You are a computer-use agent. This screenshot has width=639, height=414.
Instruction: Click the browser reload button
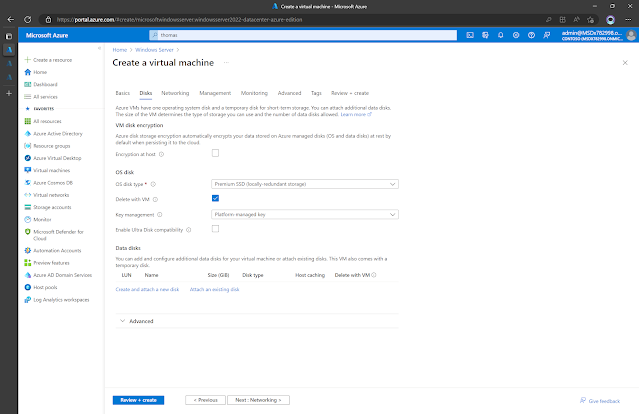click(27, 20)
